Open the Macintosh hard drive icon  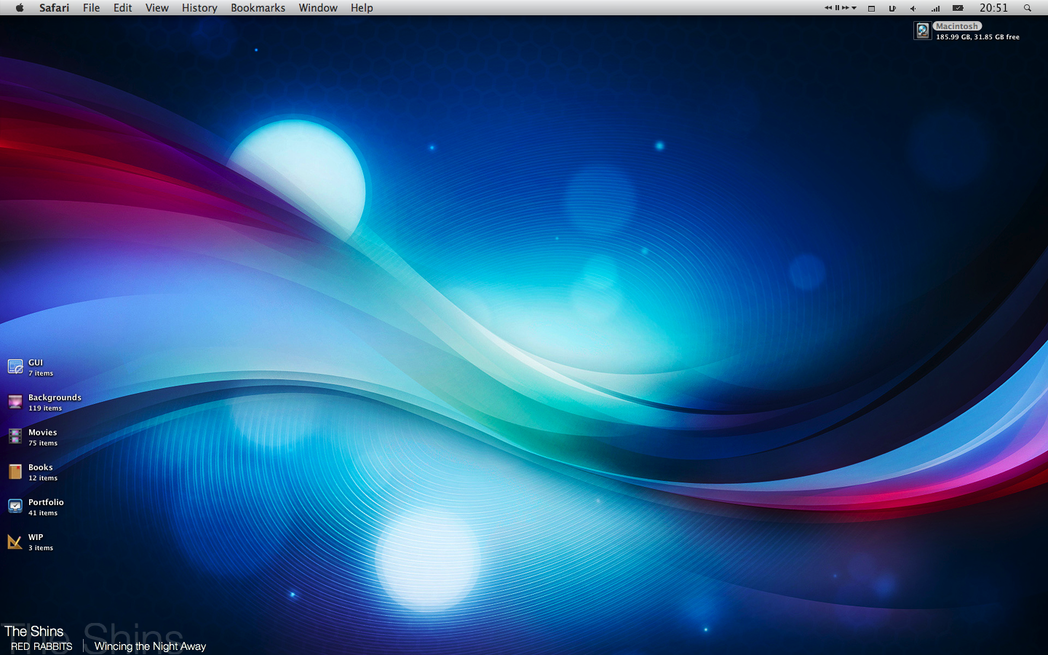coord(922,31)
